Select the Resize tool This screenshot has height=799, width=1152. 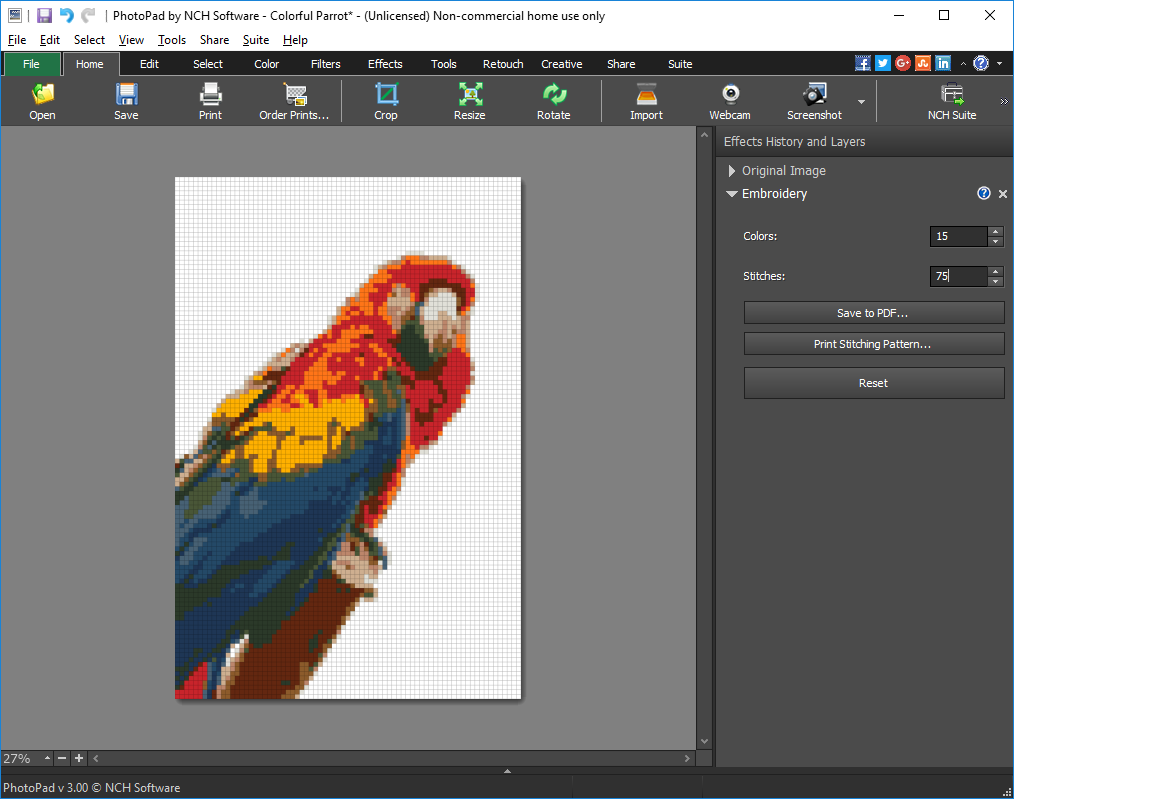coord(469,100)
